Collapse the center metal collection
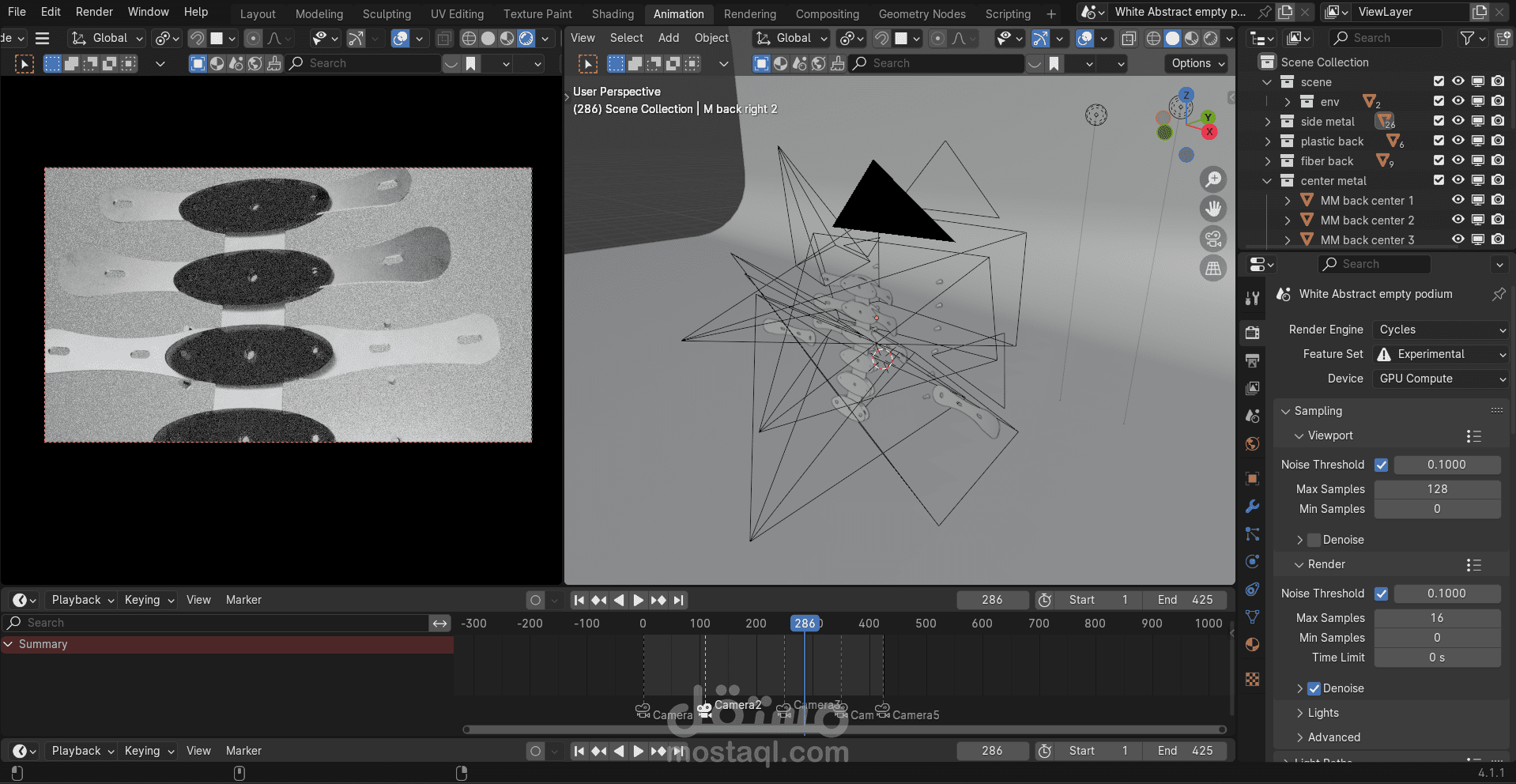The image size is (1516, 784). [1268, 181]
